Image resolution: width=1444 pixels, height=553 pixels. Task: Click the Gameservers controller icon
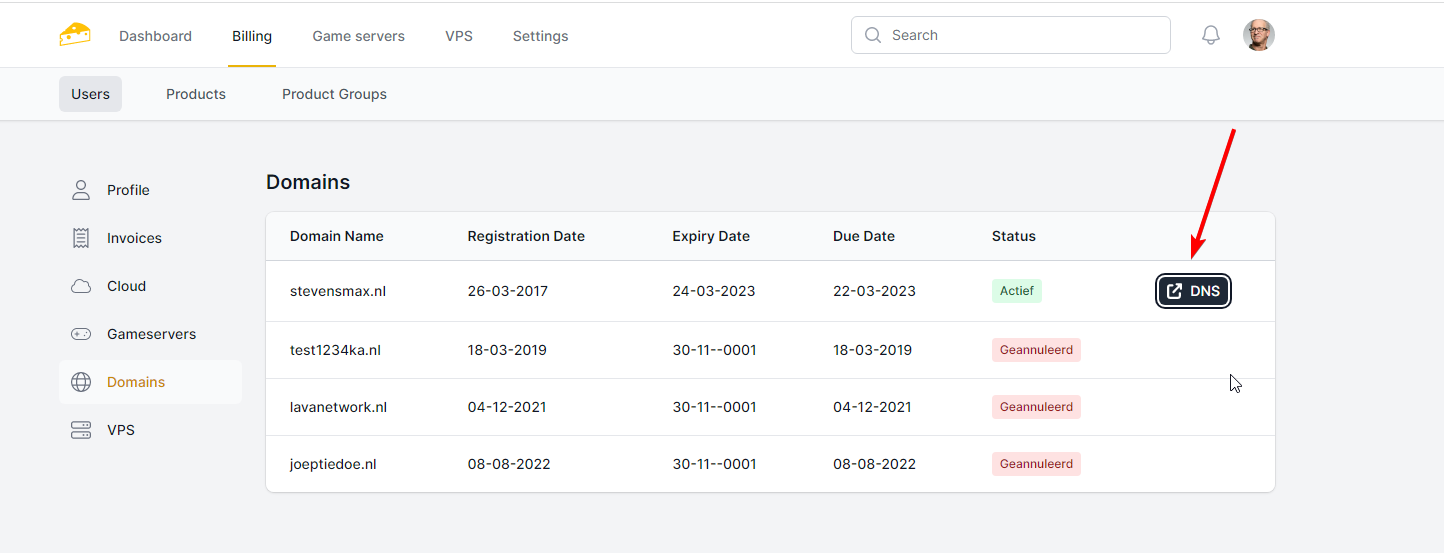point(81,334)
